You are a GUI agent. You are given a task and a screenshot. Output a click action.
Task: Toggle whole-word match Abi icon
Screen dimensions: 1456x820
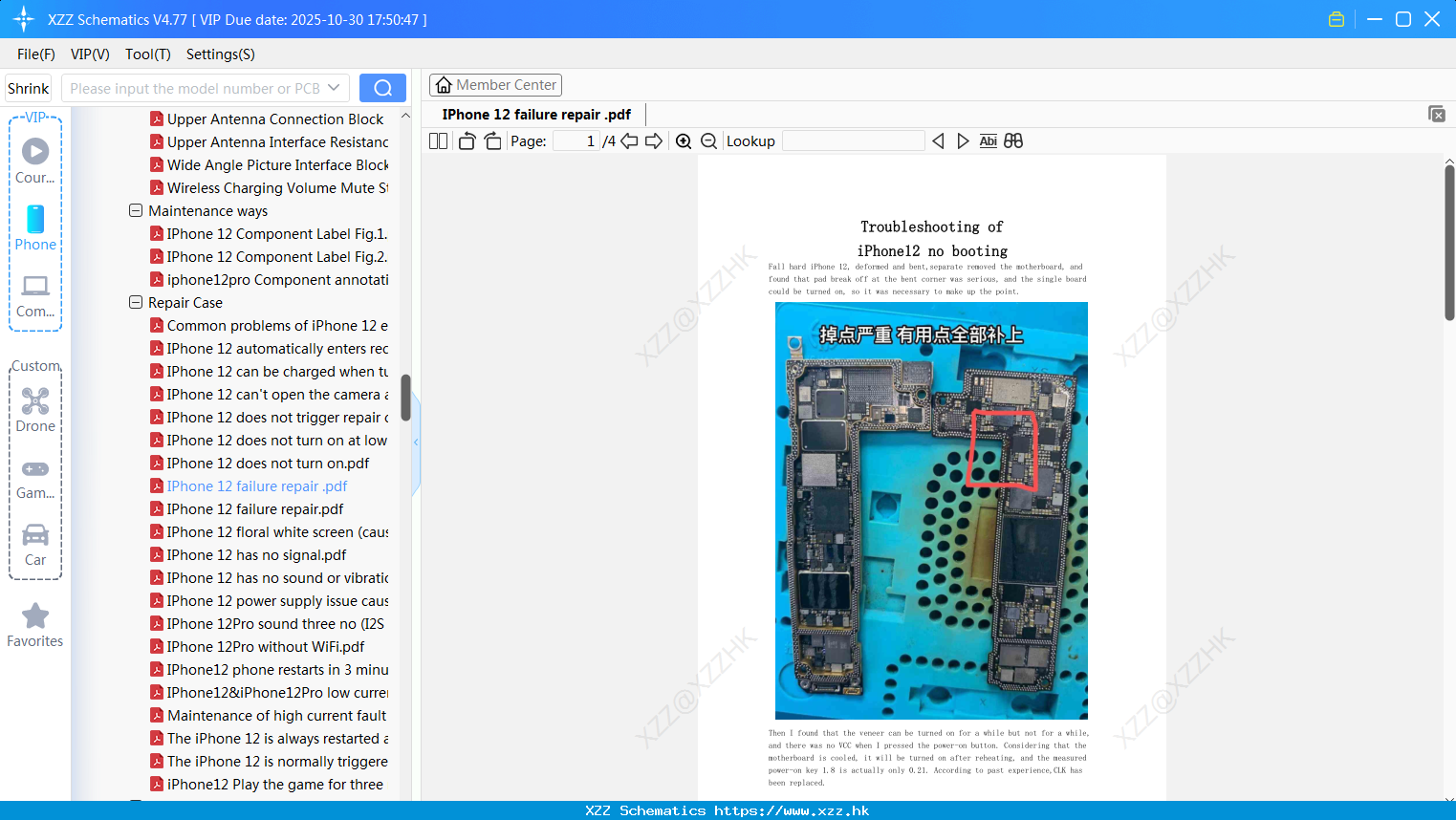click(988, 140)
